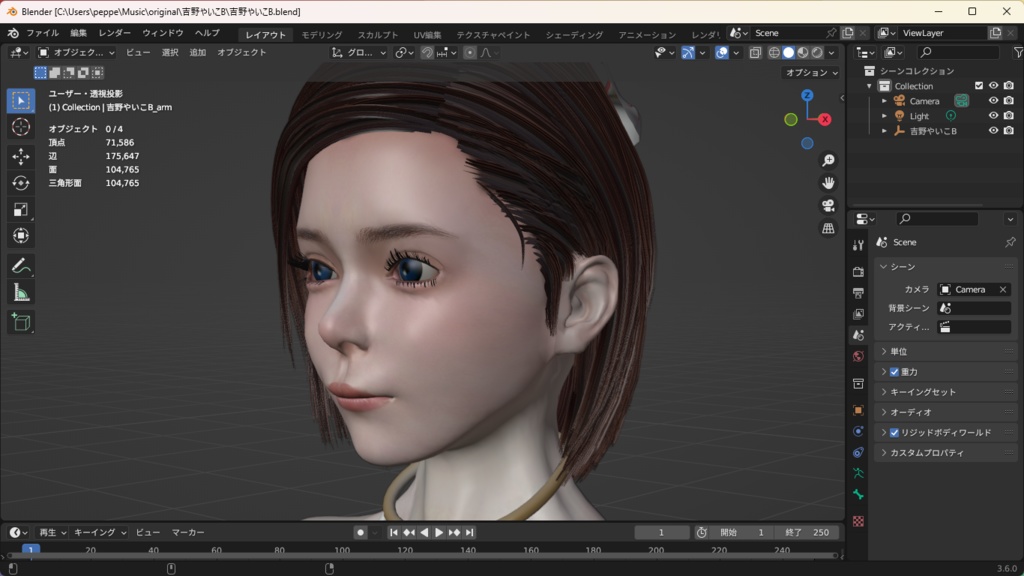Click the マーカー menu in timeline
1024x576 pixels.
pos(188,533)
